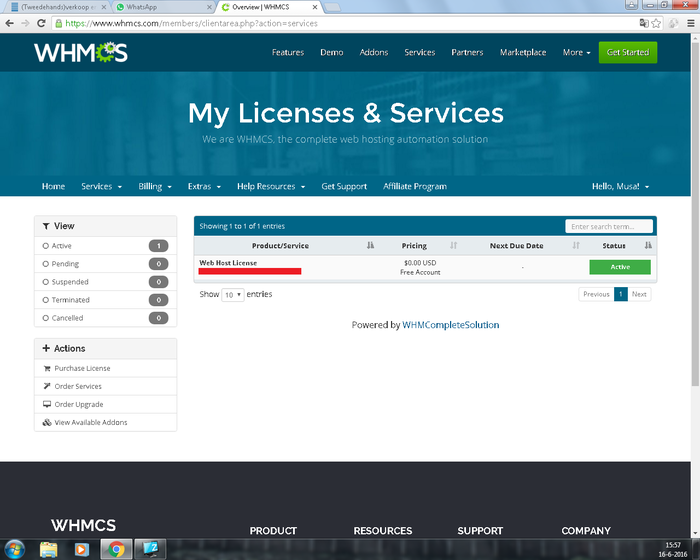700x560 pixels.
Task: Click the shopping cart icon for Purchase License
Action: pos(47,368)
